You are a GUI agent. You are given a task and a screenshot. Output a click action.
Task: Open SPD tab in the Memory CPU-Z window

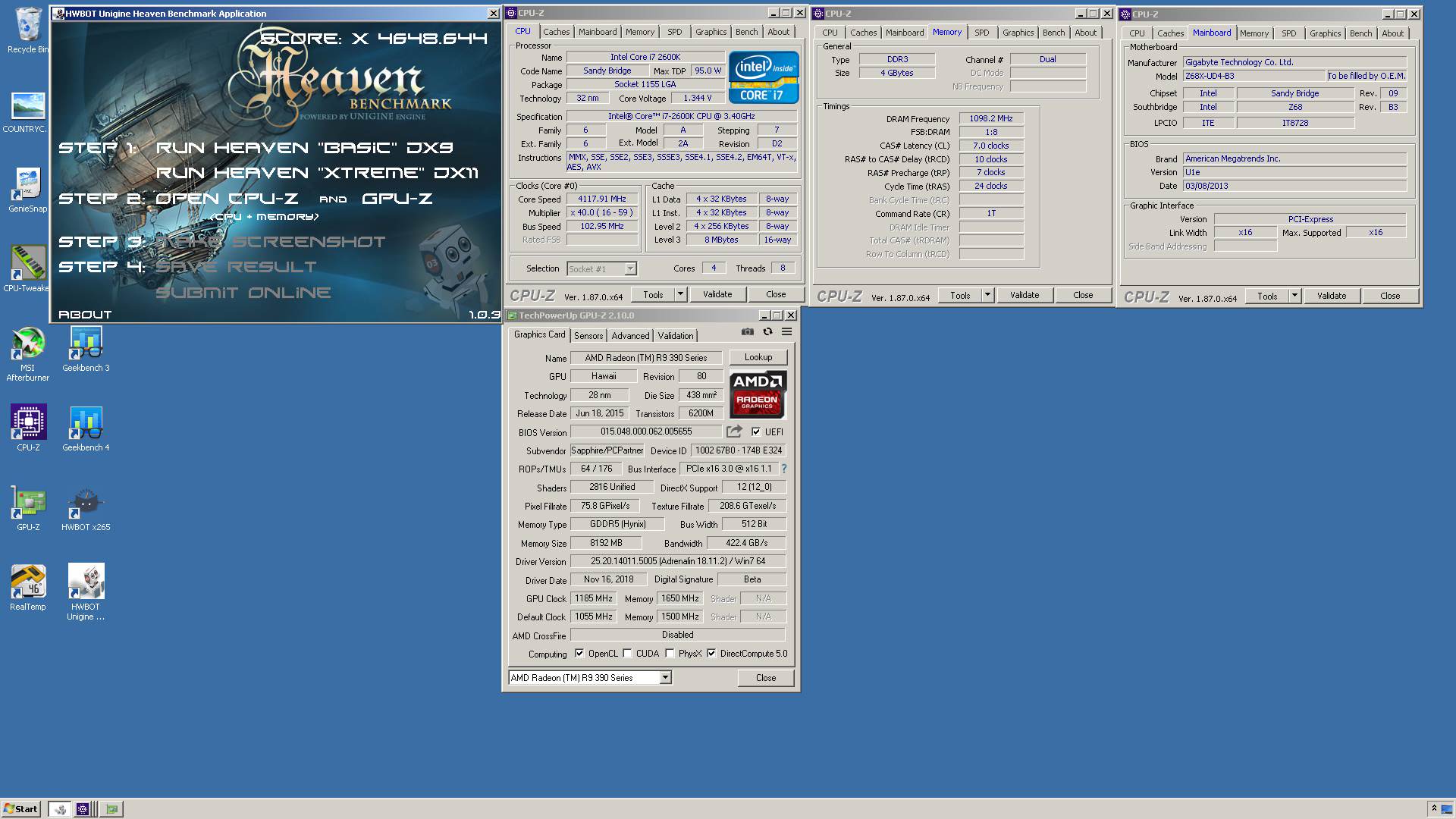[x=981, y=33]
